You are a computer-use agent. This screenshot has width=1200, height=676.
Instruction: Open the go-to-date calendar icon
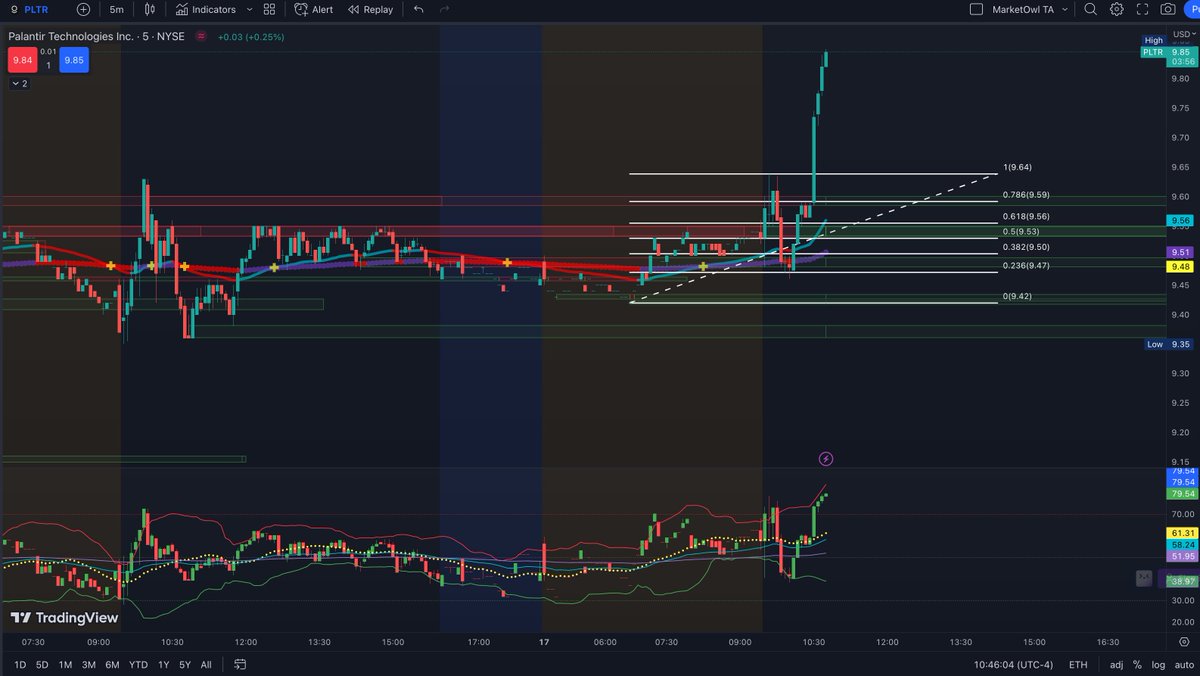240,665
